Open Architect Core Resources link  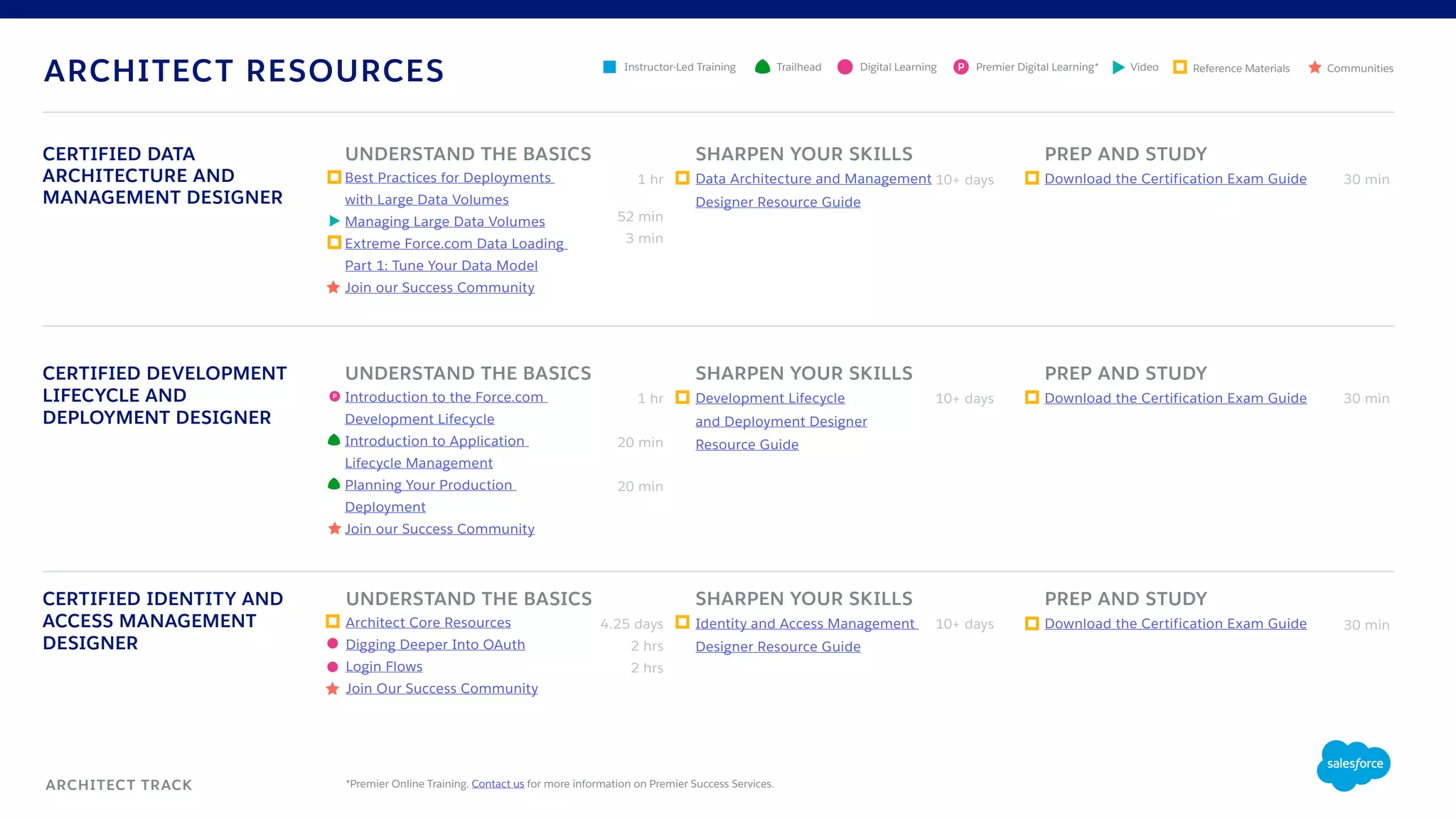(x=428, y=623)
